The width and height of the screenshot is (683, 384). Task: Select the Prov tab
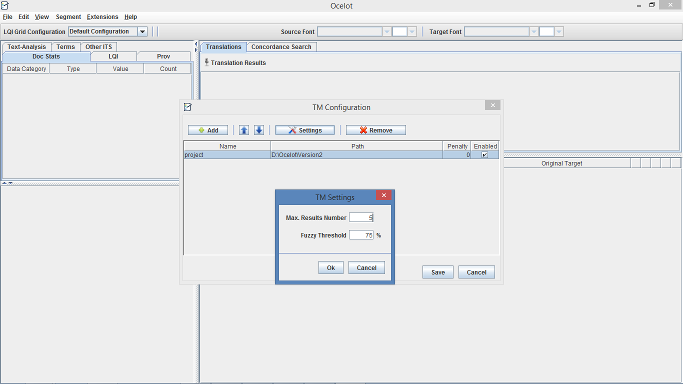pyautogui.click(x=163, y=57)
